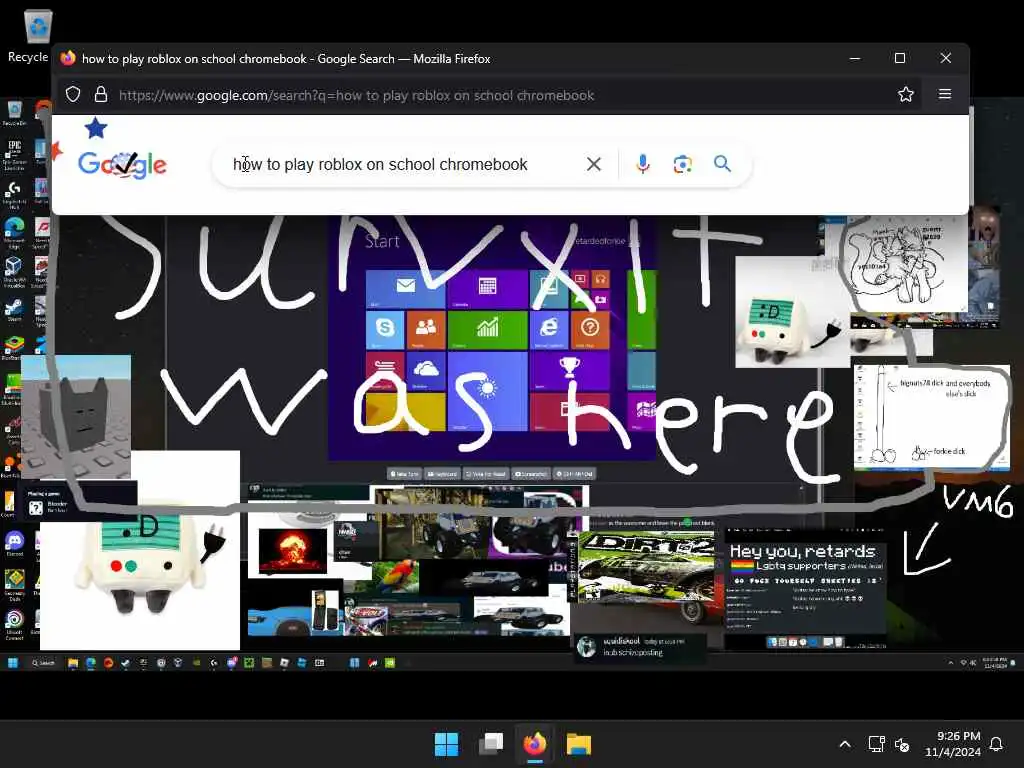Open the Firefox hamburger application menu
Image resolution: width=1024 pixels, height=768 pixels.
click(x=944, y=94)
